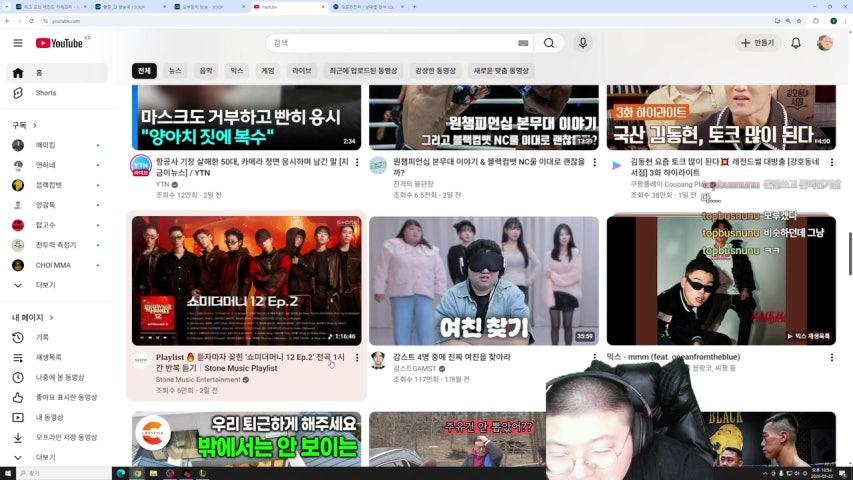
Task: Open the account avatar menu
Action: [825, 43]
